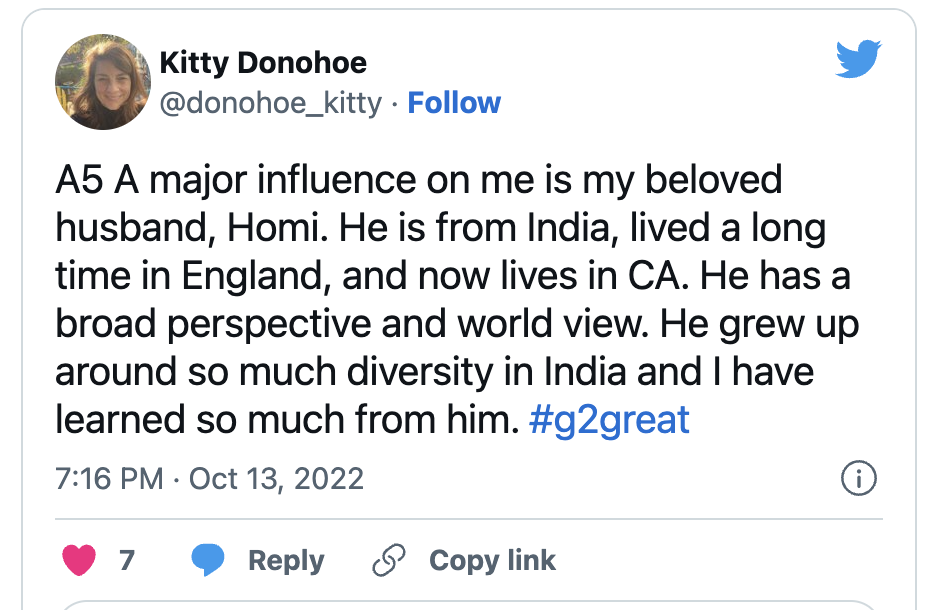Viewport: 944px width, 610px height.
Task: Click the partially visible button below actions
Action: pos(469,605)
